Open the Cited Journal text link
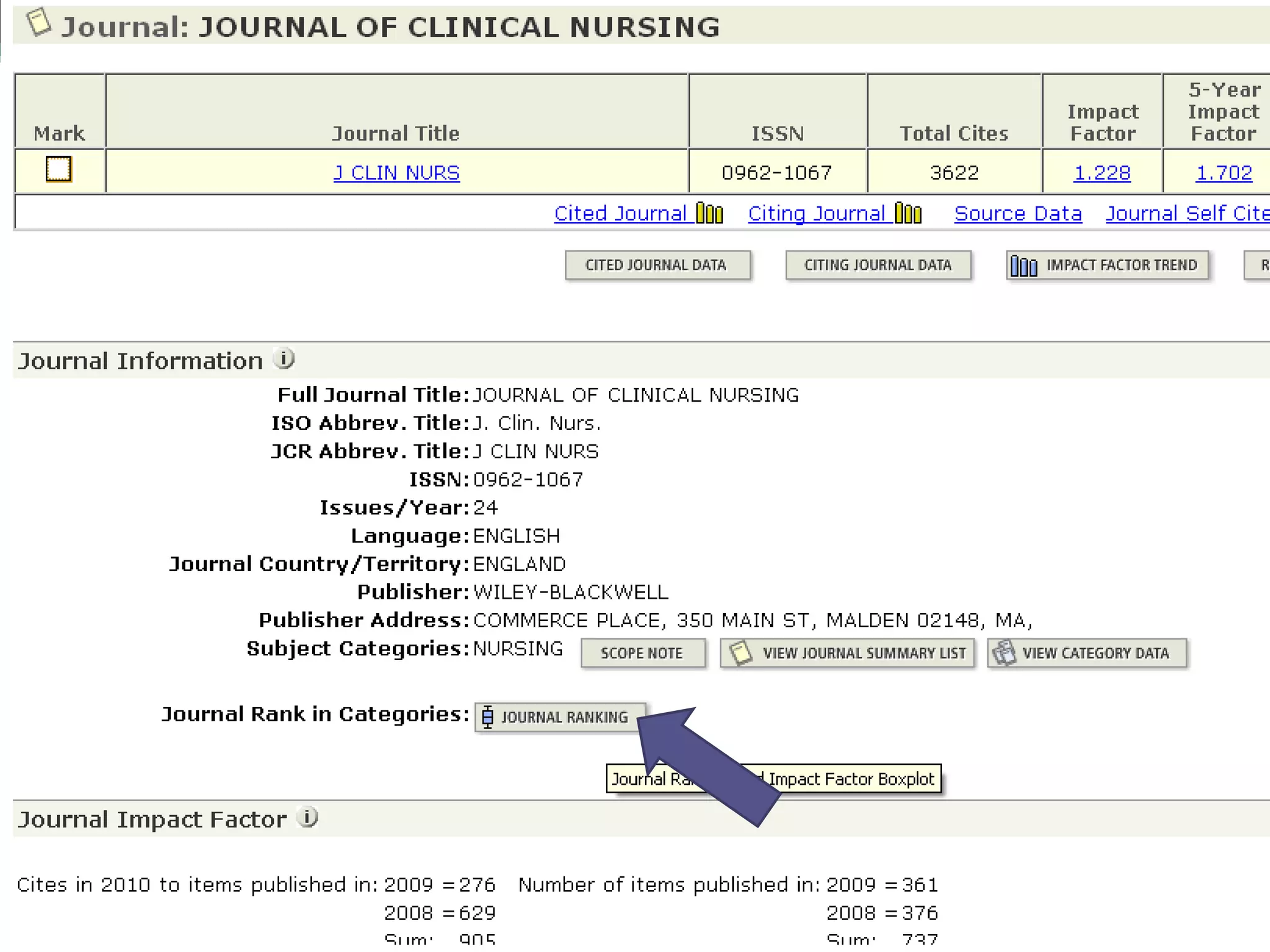The width and height of the screenshot is (1270, 952). [x=620, y=213]
